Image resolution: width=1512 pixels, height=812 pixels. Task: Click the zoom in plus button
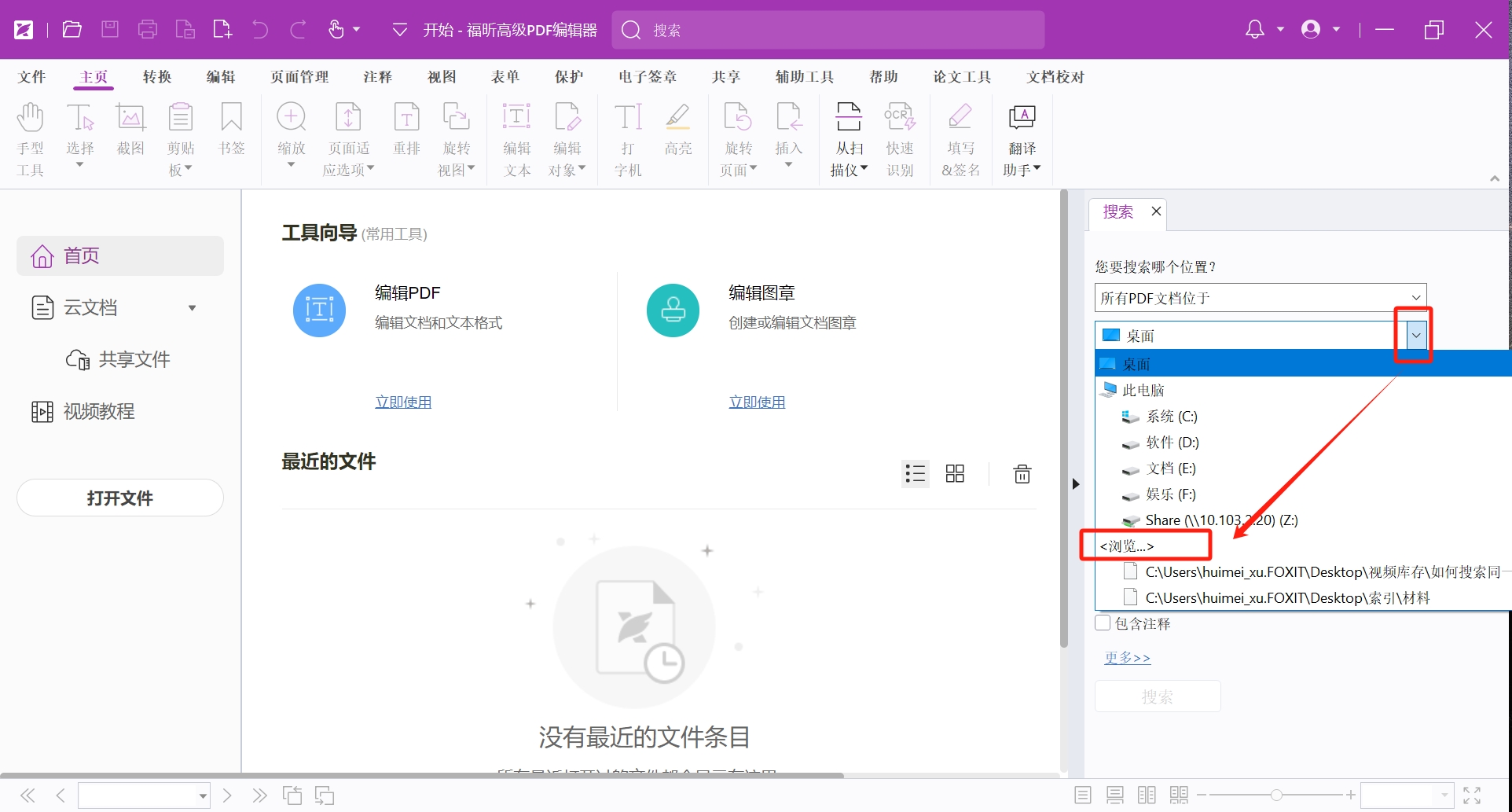point(1350,795)
